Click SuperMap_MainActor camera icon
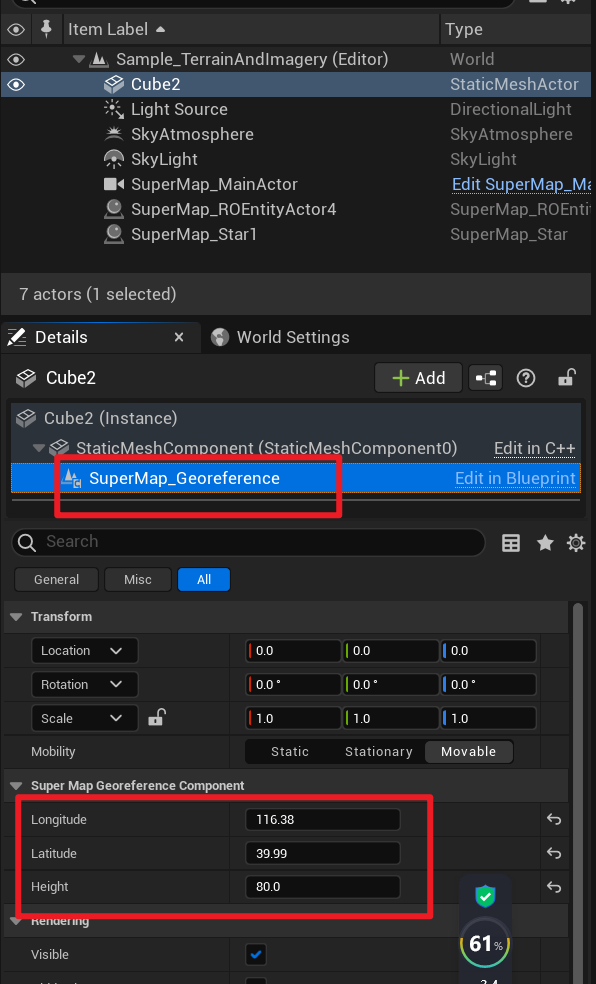This screenshot has width=596, height=984. tap(114, 184)
